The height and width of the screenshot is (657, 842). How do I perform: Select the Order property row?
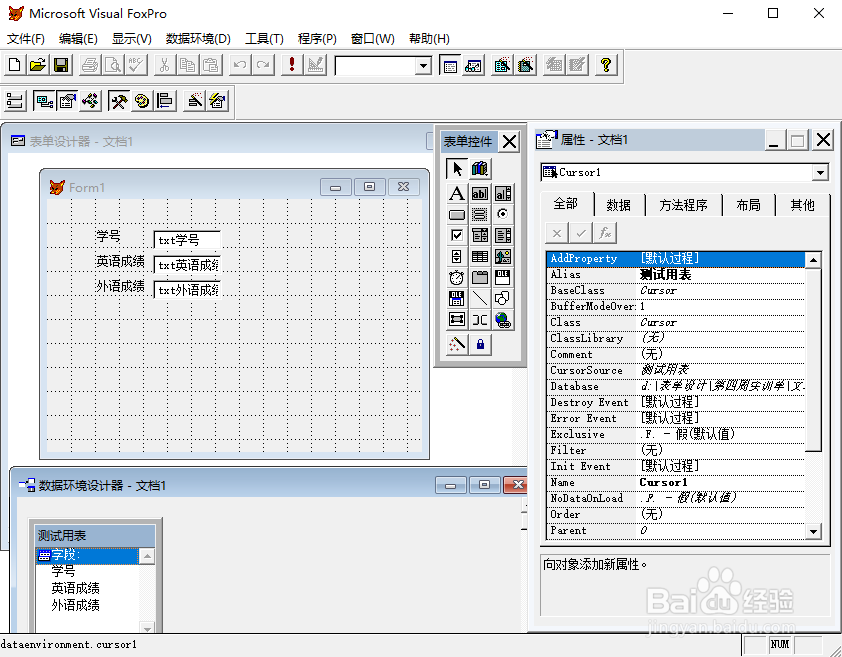tap(676, 515)
